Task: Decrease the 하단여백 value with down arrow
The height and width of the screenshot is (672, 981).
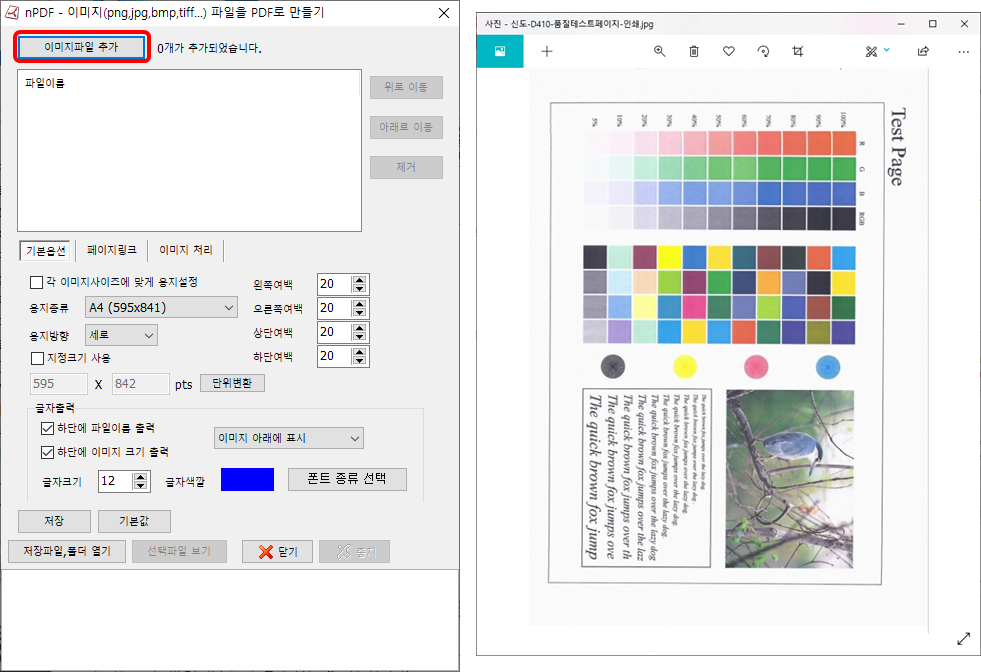Action: point(359,360)
